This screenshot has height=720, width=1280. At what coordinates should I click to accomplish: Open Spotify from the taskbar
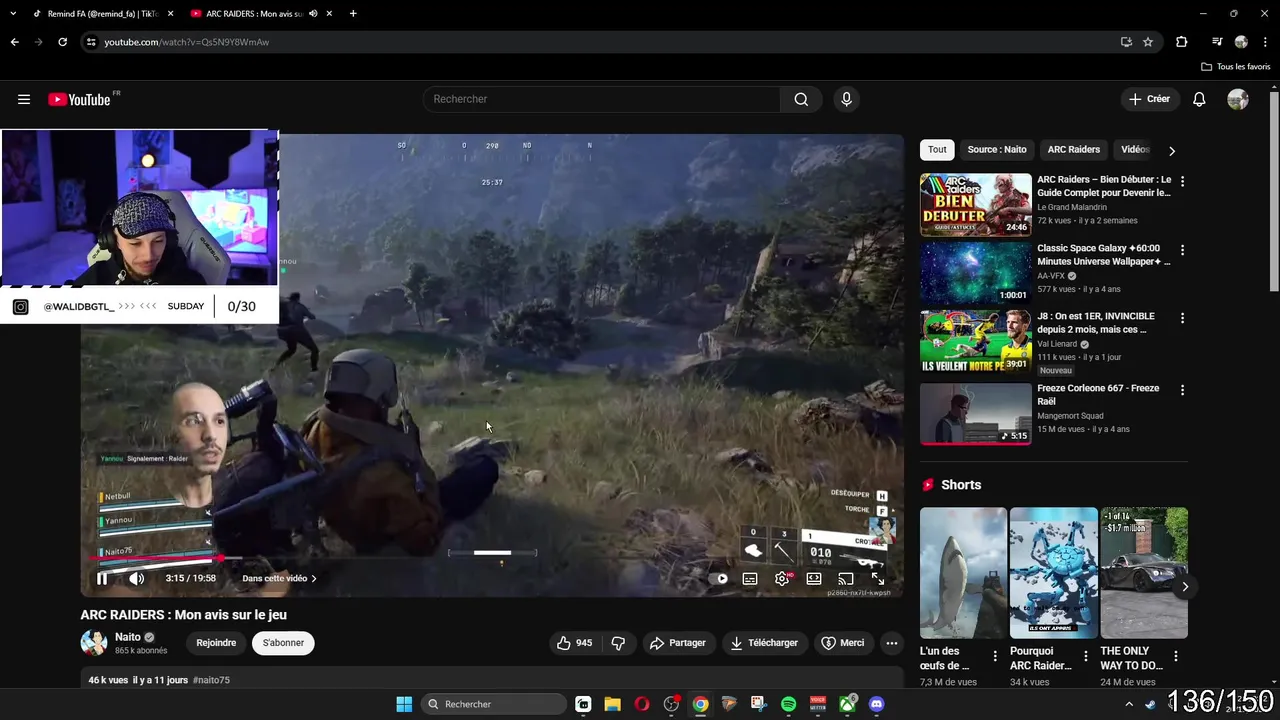tap(788, 704)
